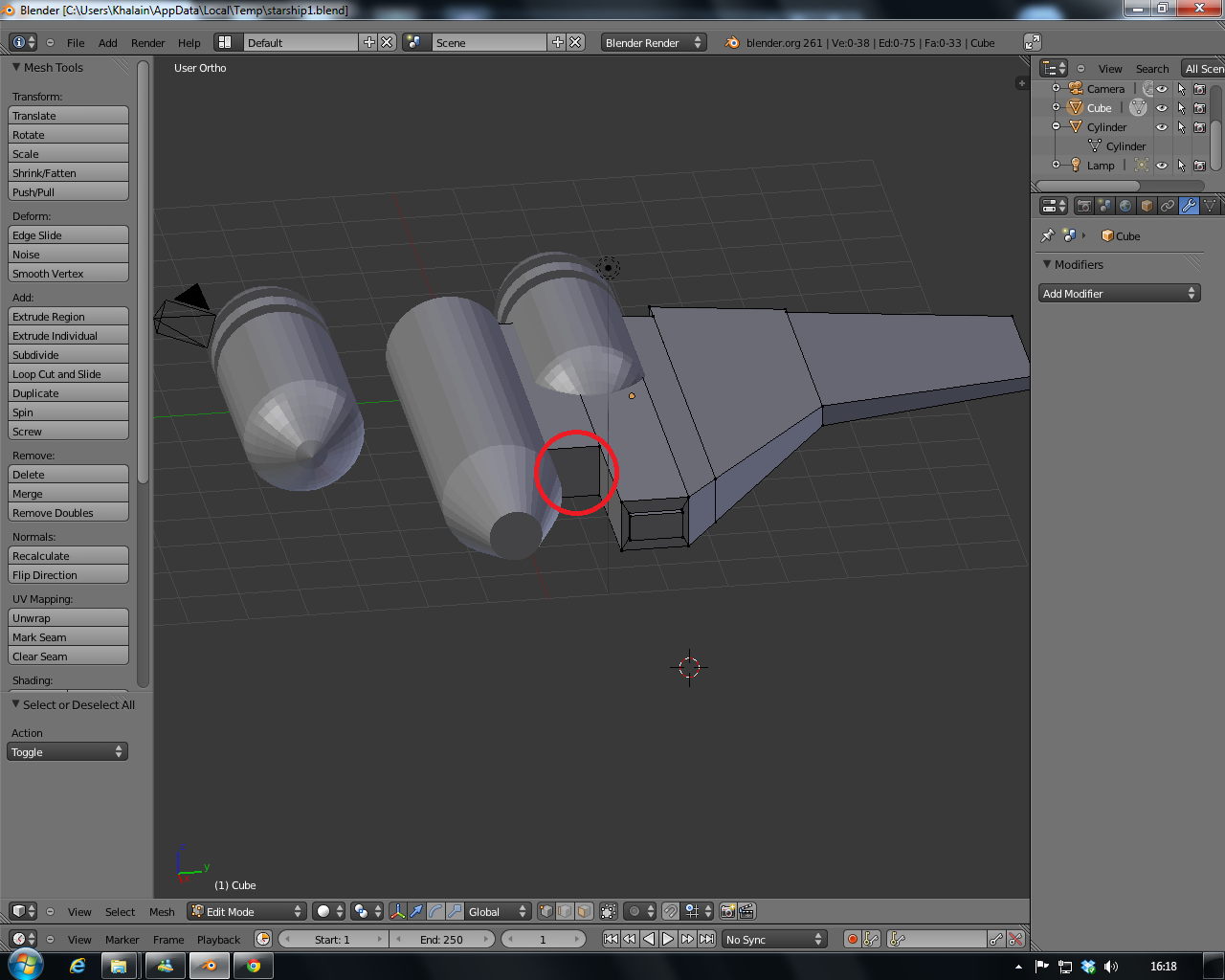Switch to vertex select mode
The image size is (1225, 980).
546,911
